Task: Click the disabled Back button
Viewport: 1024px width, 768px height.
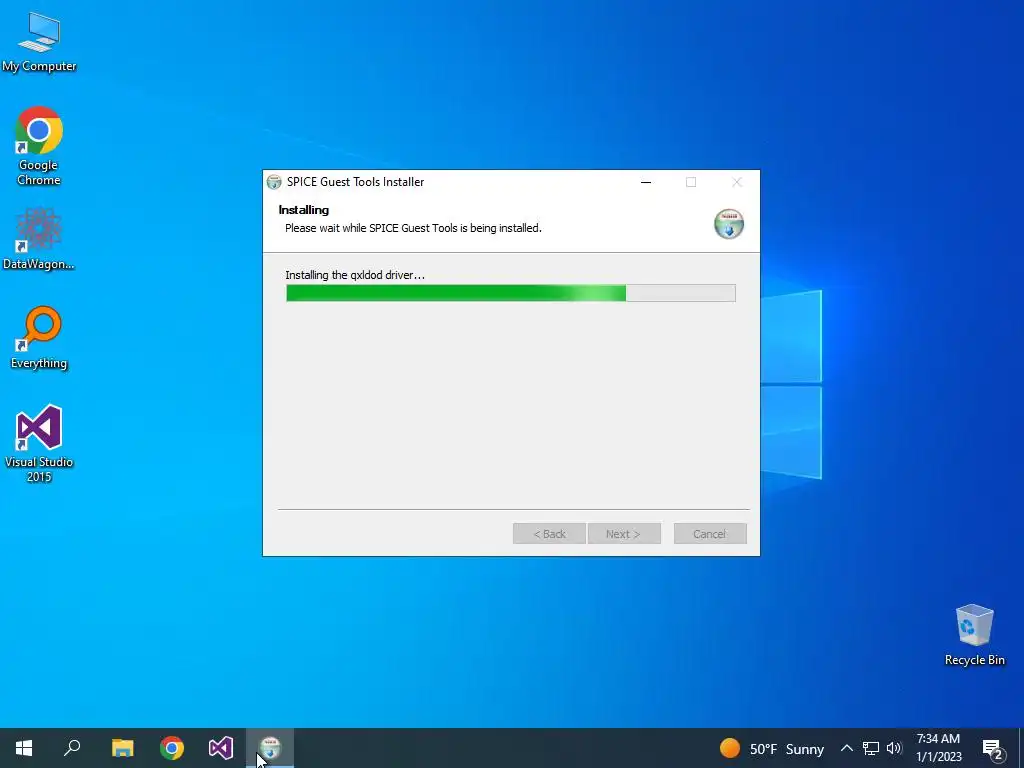Action: 549,534
